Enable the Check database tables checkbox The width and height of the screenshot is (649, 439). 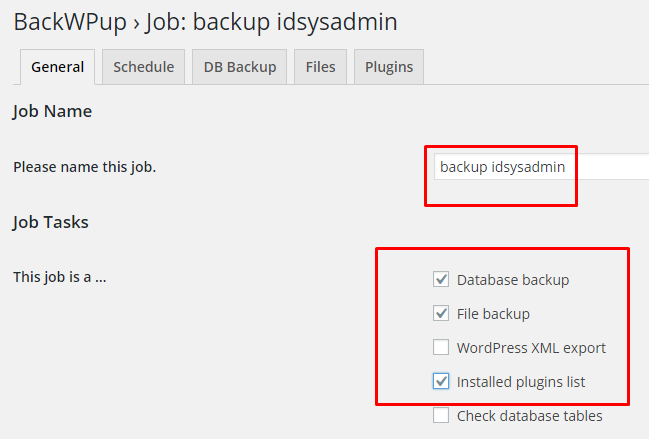point(441,415)
